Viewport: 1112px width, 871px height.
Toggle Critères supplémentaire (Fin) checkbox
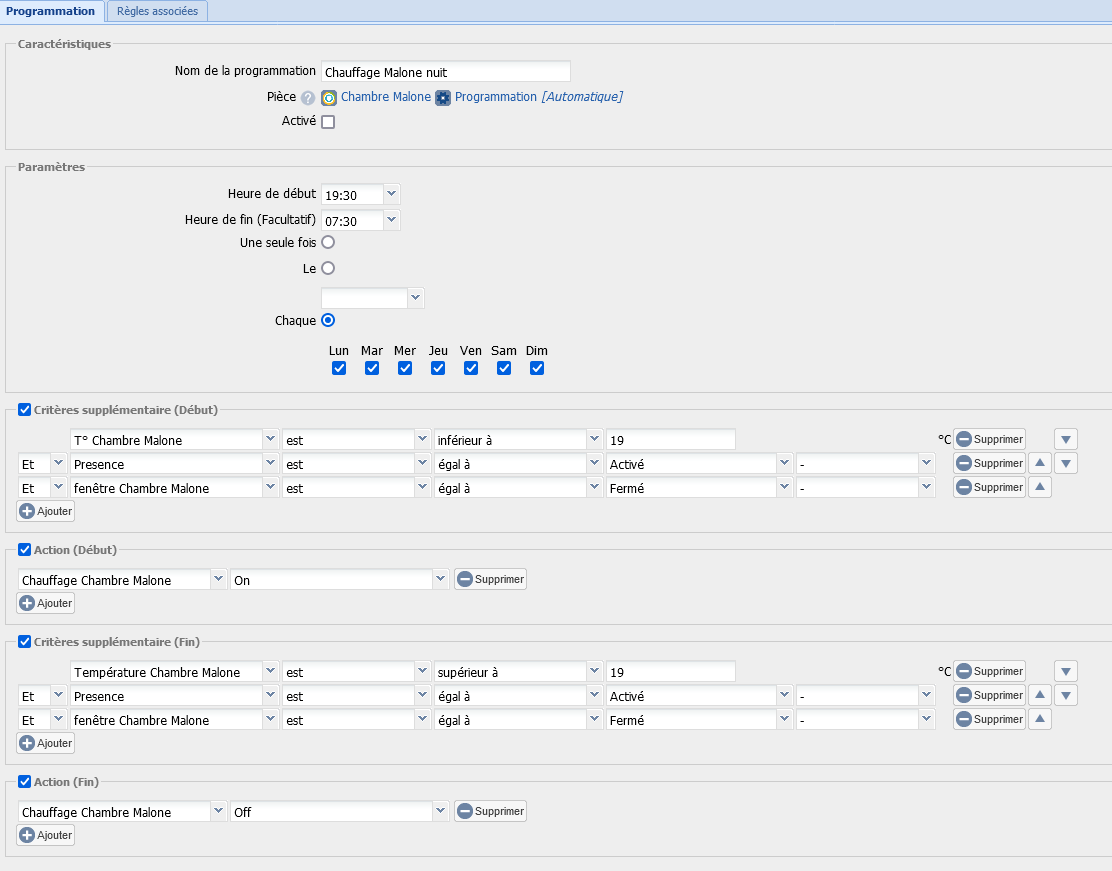tap(25, 642)
